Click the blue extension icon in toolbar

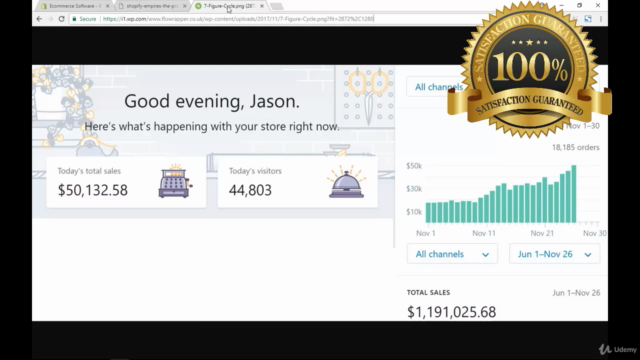[588, 19]
